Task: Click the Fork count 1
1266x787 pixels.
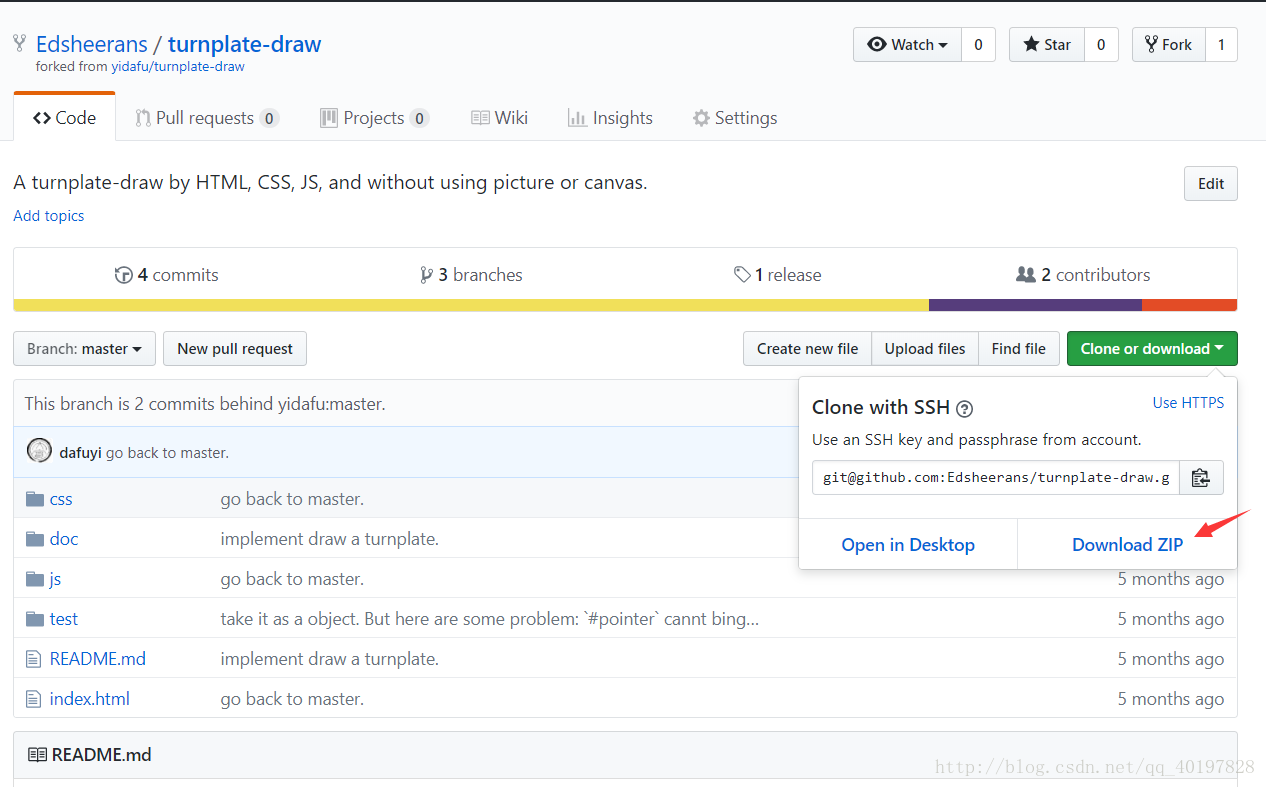Action: coord(1221,44)
